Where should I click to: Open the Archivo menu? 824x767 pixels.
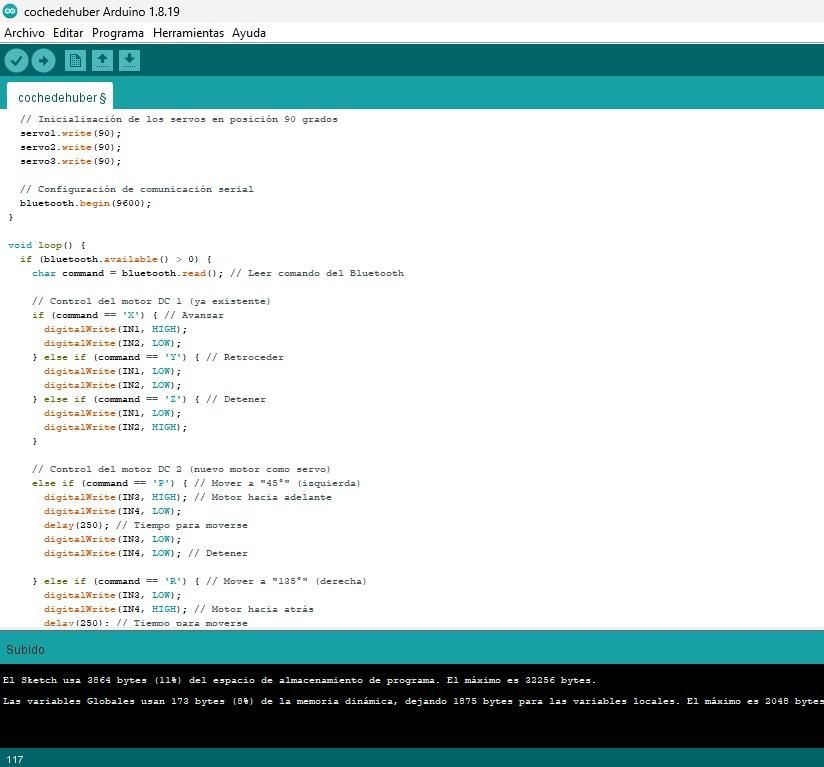pyautogui.click(x=24, y=33)
